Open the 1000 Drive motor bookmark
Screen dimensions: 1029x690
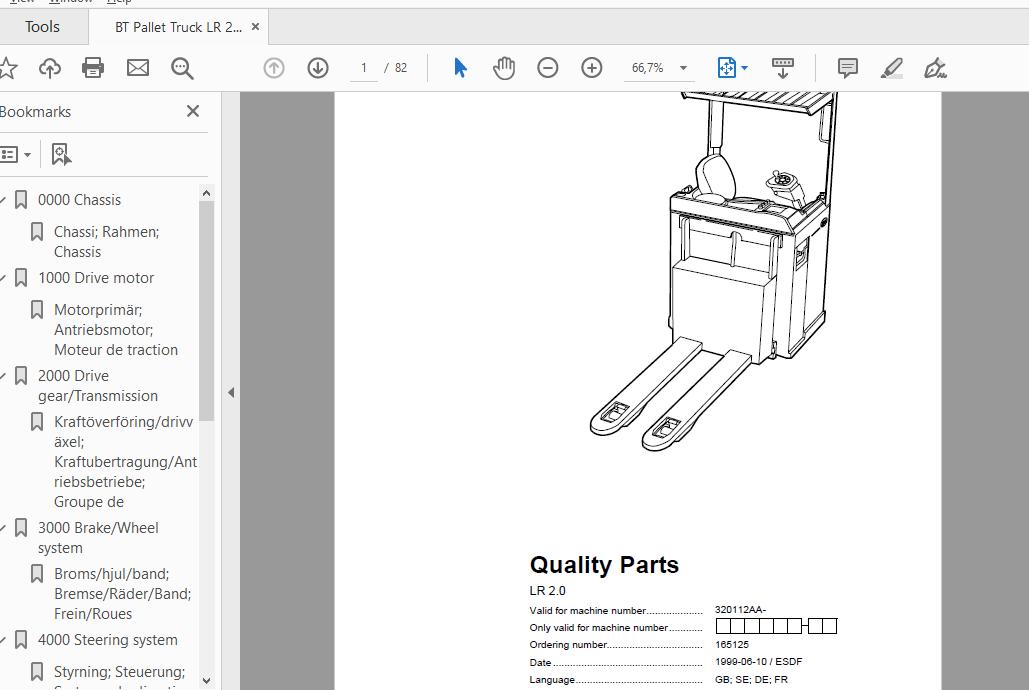click(x=96, y=278)
